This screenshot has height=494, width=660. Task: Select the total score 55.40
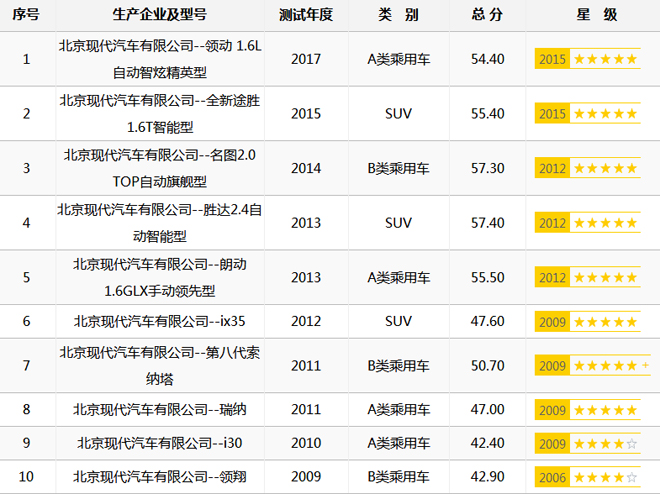(x=487, y=114)
